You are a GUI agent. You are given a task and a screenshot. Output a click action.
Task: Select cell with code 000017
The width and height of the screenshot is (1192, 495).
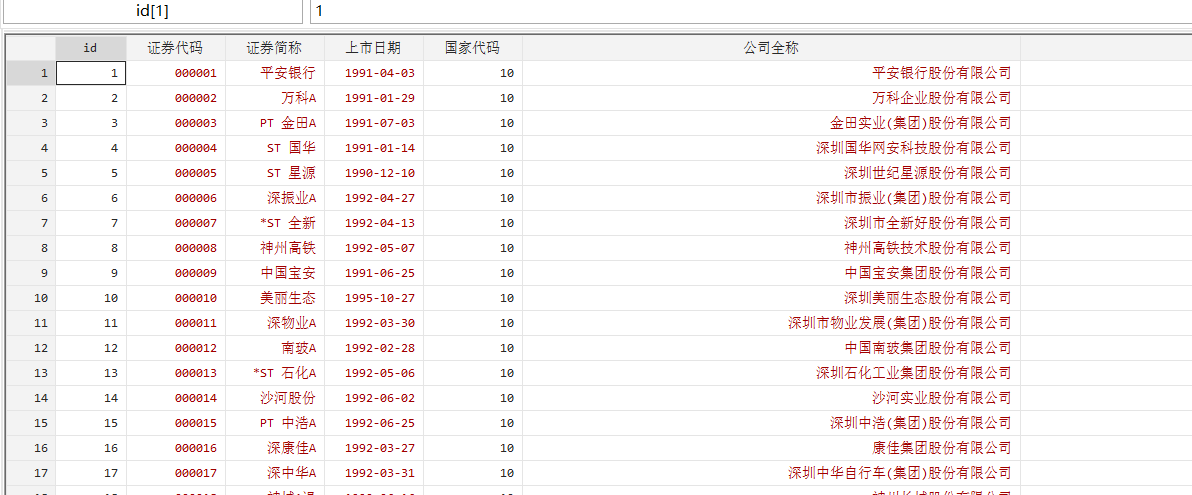point(176,473)
